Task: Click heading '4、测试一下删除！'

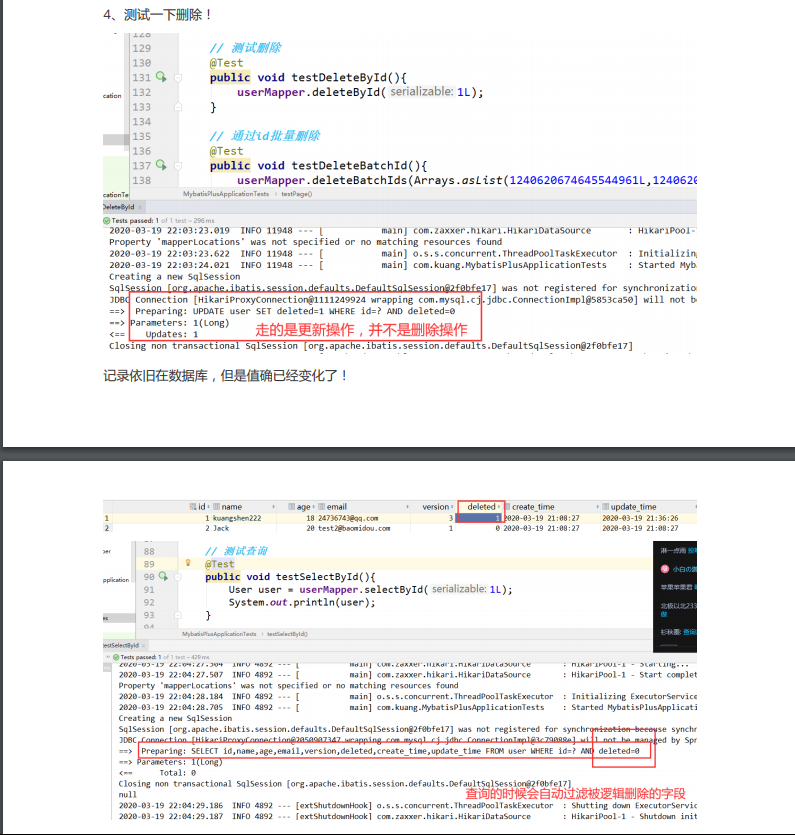Action: (x=157, y=15)
